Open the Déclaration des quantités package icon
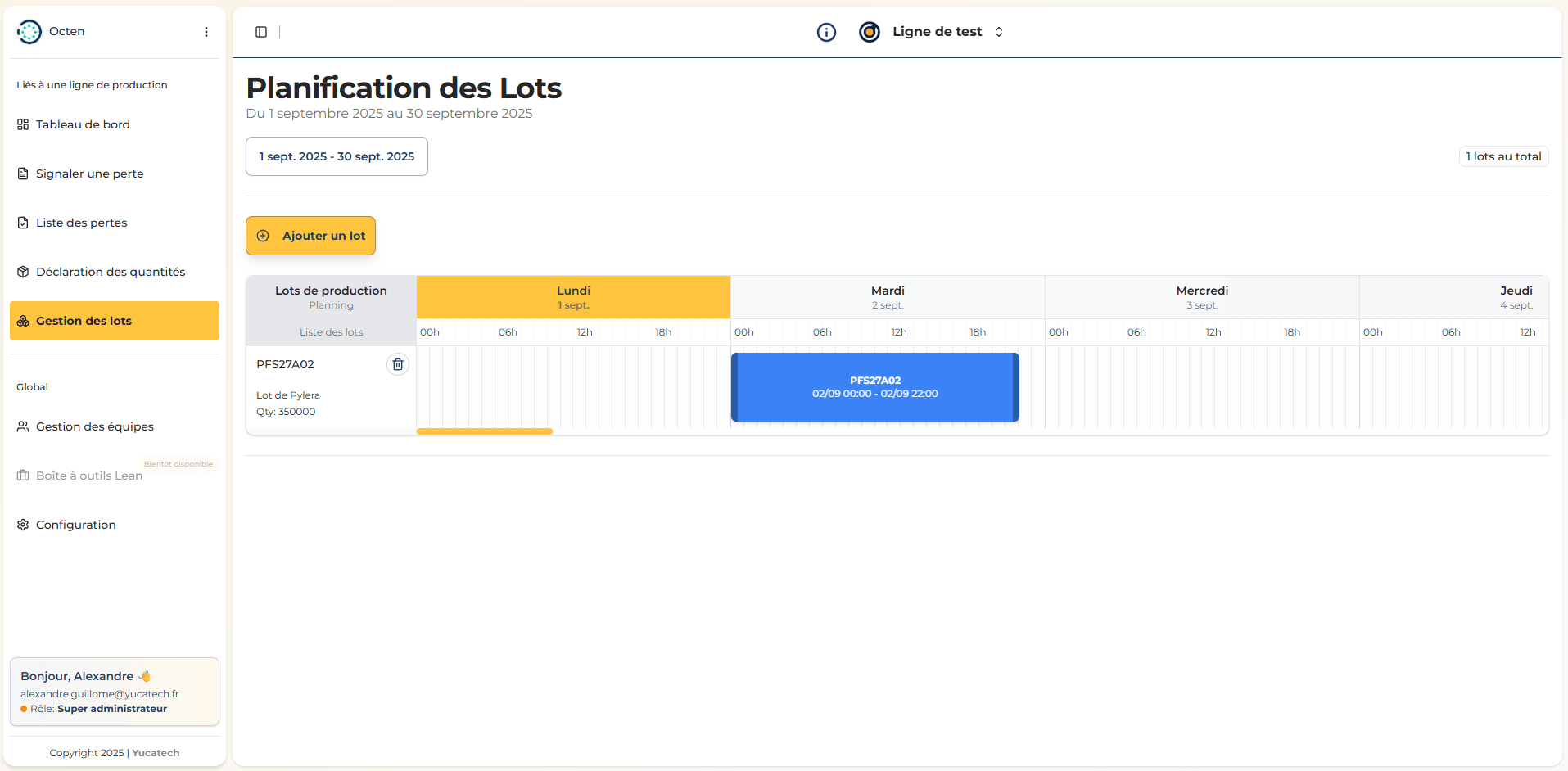1568x771 pixels. (x=22, y=272)
